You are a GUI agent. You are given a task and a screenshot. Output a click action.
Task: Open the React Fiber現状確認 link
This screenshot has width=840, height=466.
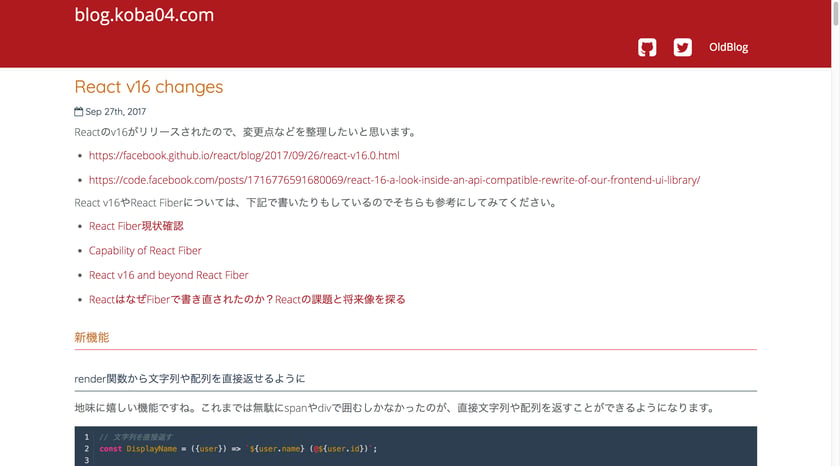click(136, 226)
